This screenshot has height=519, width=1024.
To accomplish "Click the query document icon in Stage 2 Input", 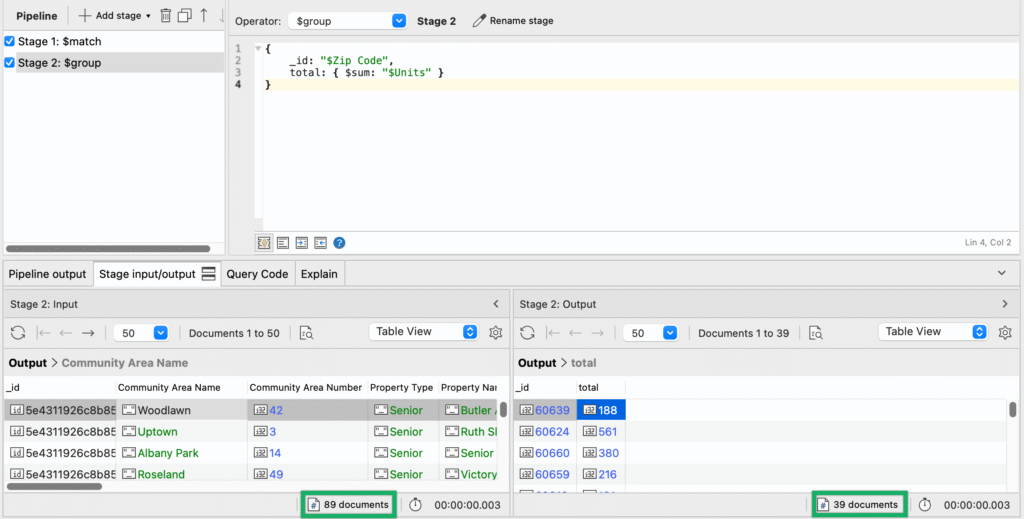I will coord(306,333).
